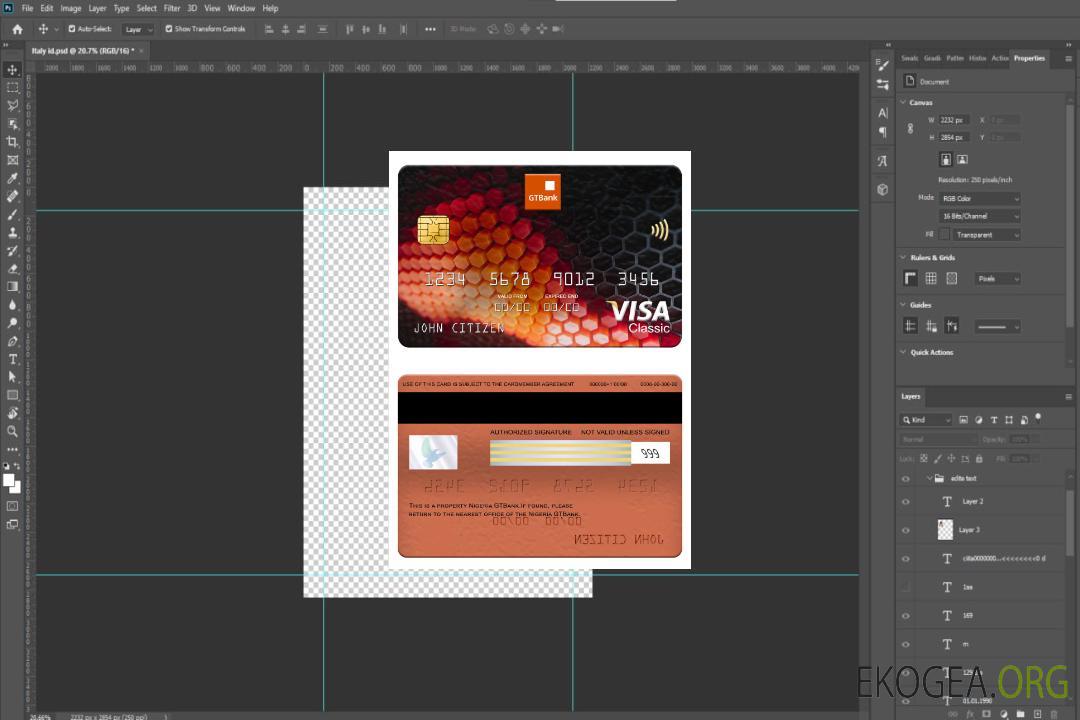Screen dimensions: 1080x720
Task: Select the Eyedropper tool
Action: coord(12,178)
